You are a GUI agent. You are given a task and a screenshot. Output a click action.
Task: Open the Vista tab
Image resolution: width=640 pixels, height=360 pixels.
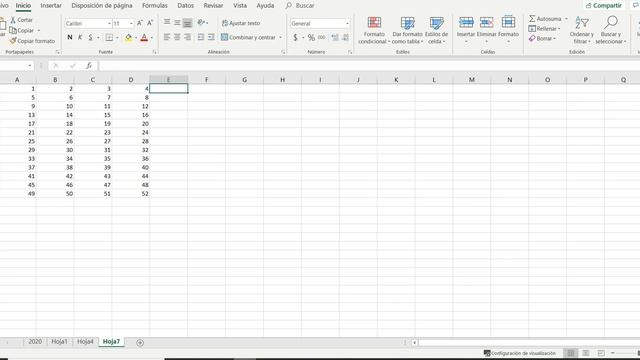pos(240,6)
